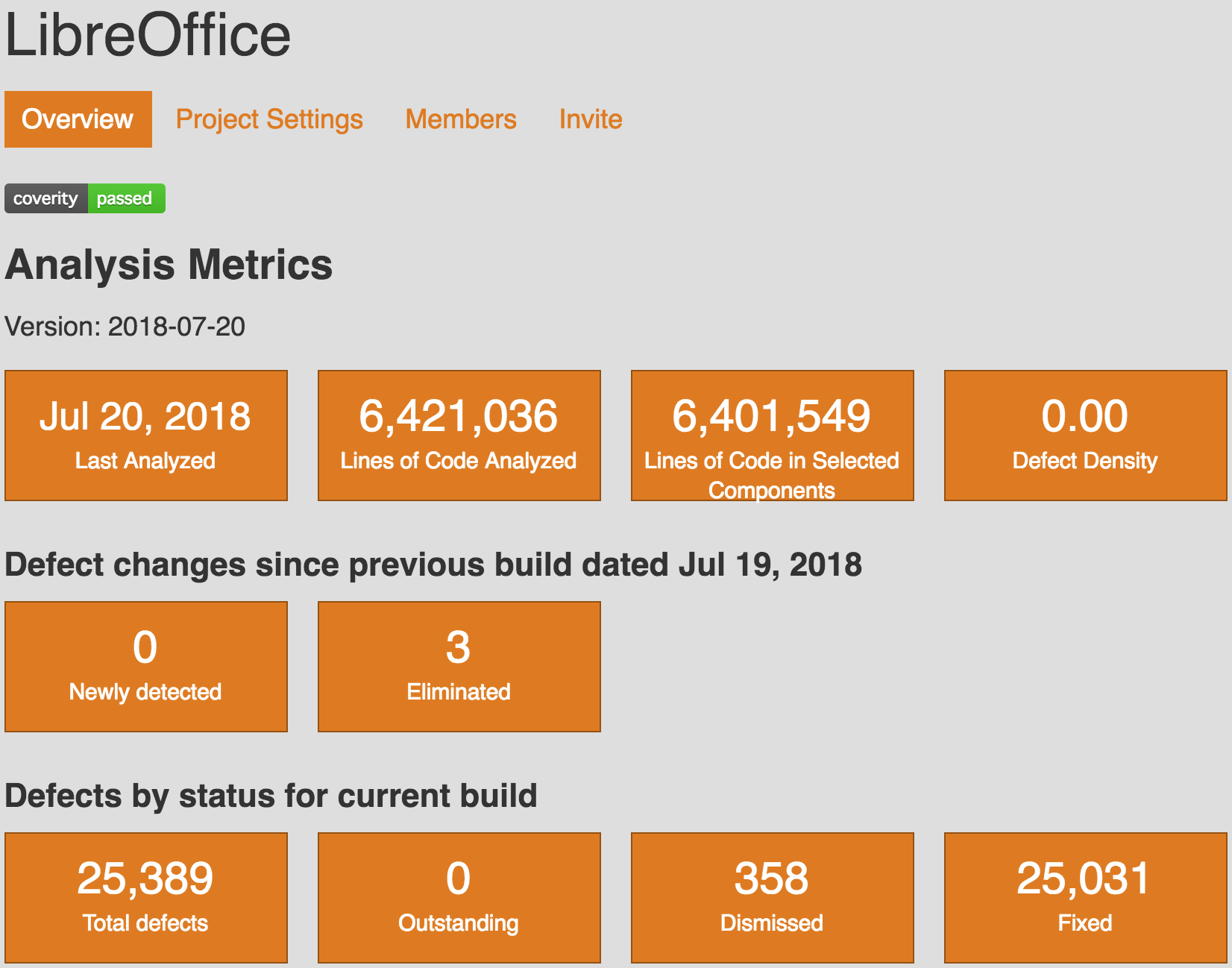Open the Invite tab
1232x968 pixels.
click(x=591, y=119)
